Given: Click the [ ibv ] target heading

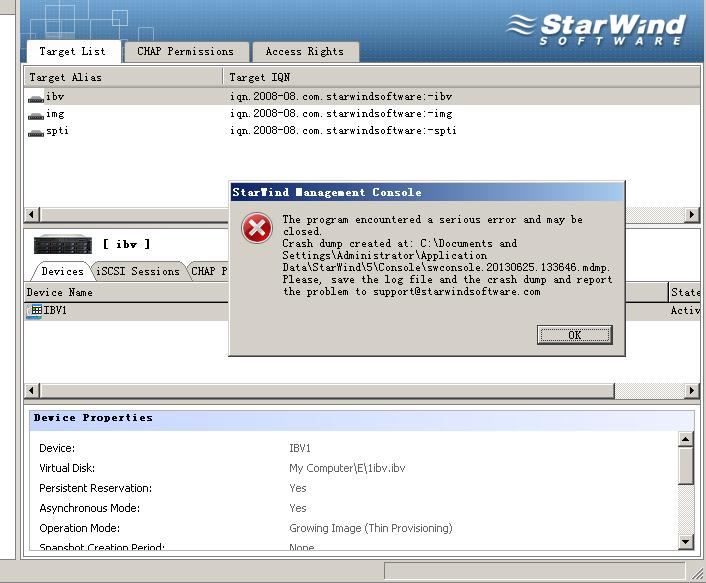Looking at the screenshot, I should [127, 244].
